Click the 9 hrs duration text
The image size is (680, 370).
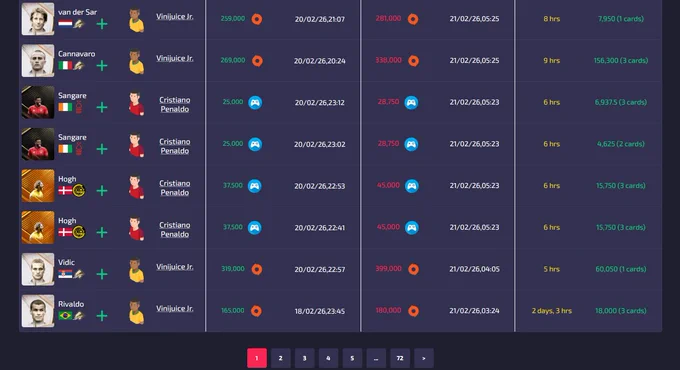coord(552,61)
